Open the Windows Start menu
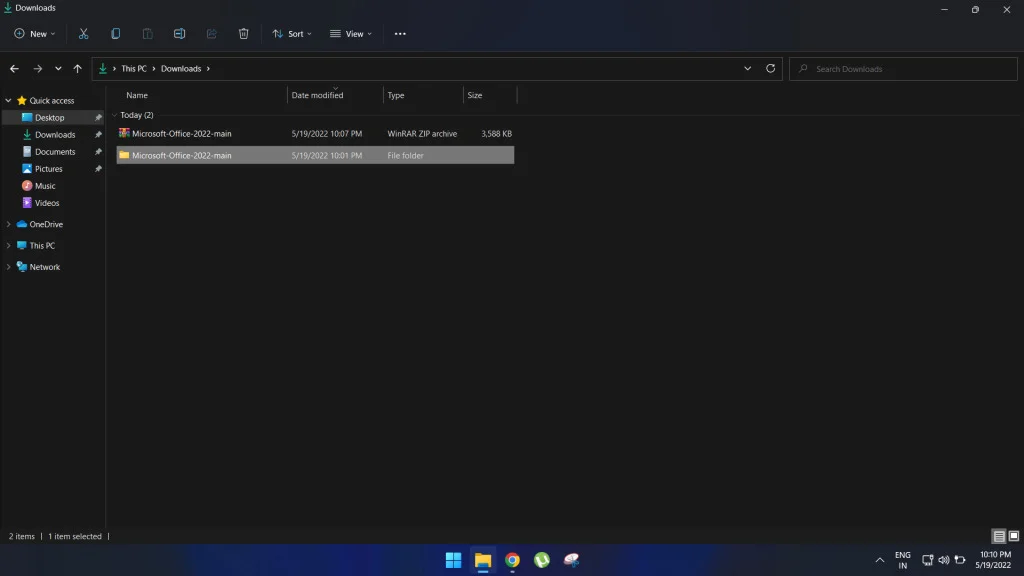 click(x=453, y=560)
